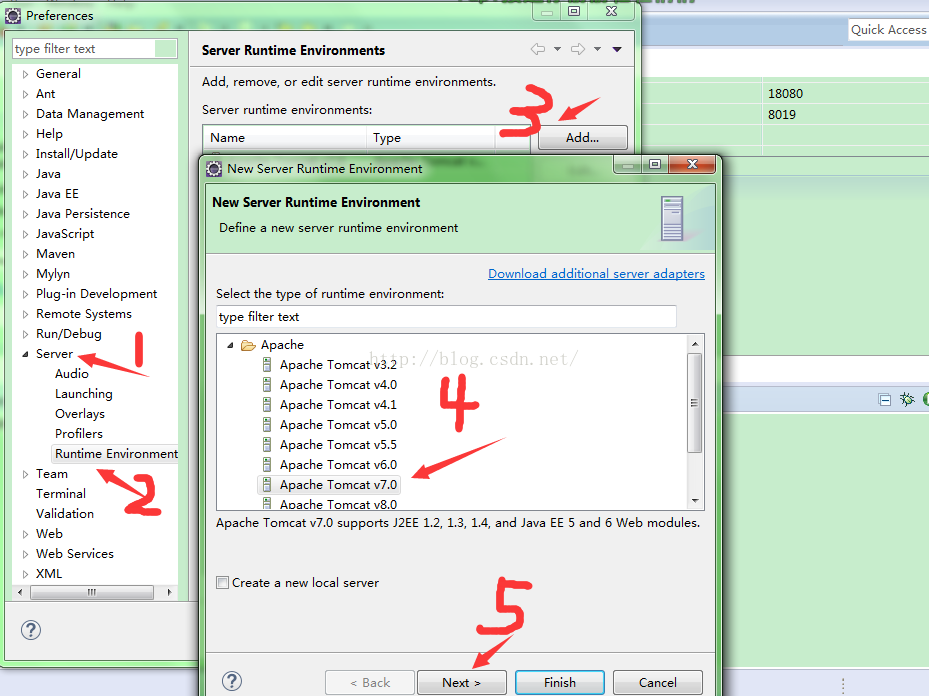Select the XML preferences entry

(49, 574)
